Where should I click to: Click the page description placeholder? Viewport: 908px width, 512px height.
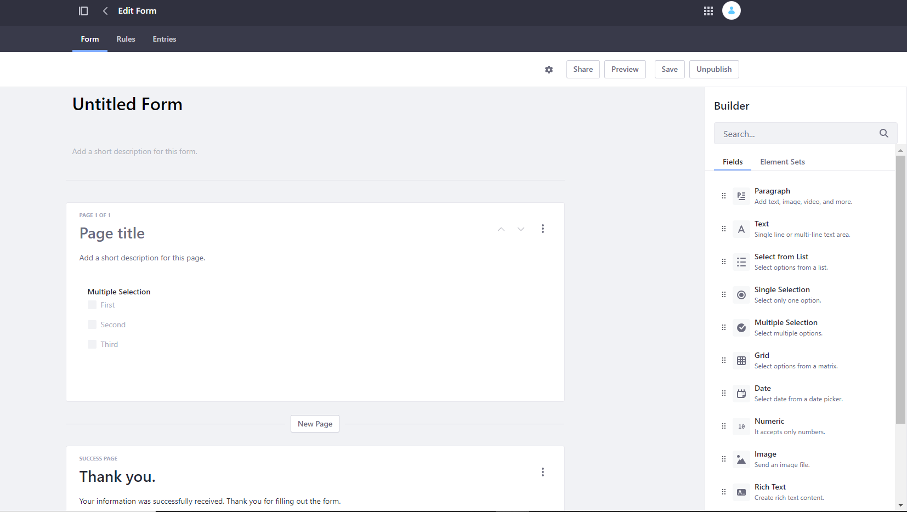142,258
